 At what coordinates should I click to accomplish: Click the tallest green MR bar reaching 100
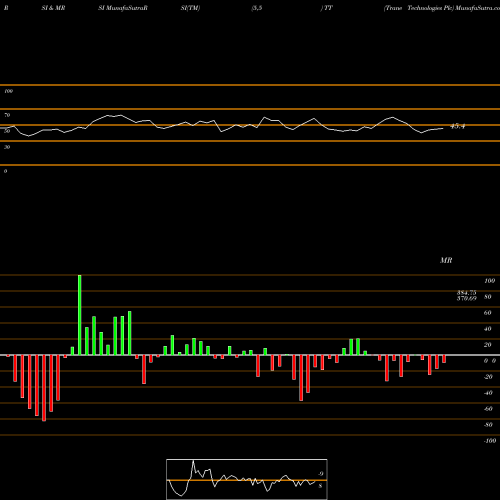click(79, 315)
